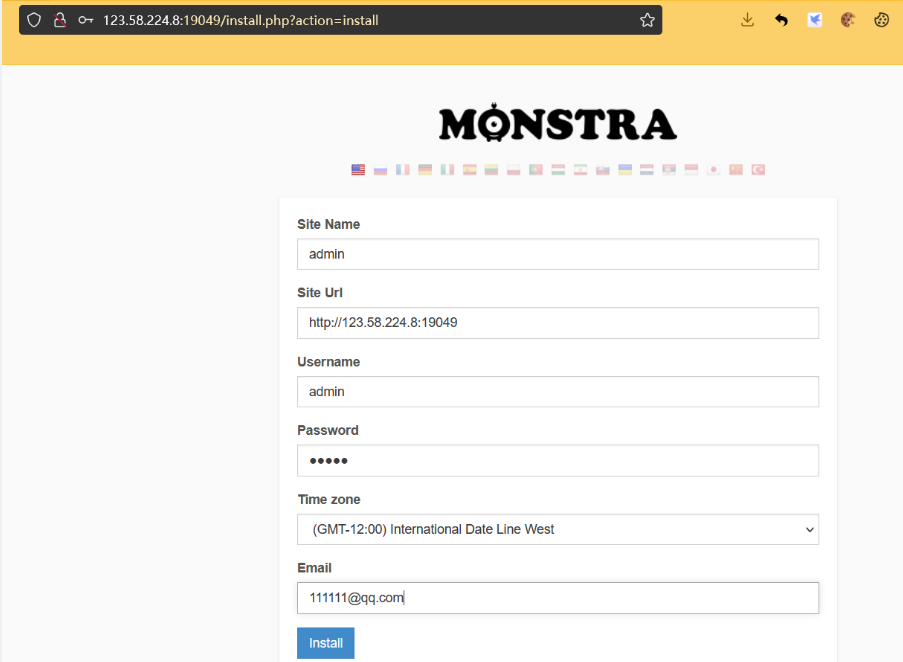903x662 pixels.
Task: Open the saved password key icon
Action: (86, 20)
